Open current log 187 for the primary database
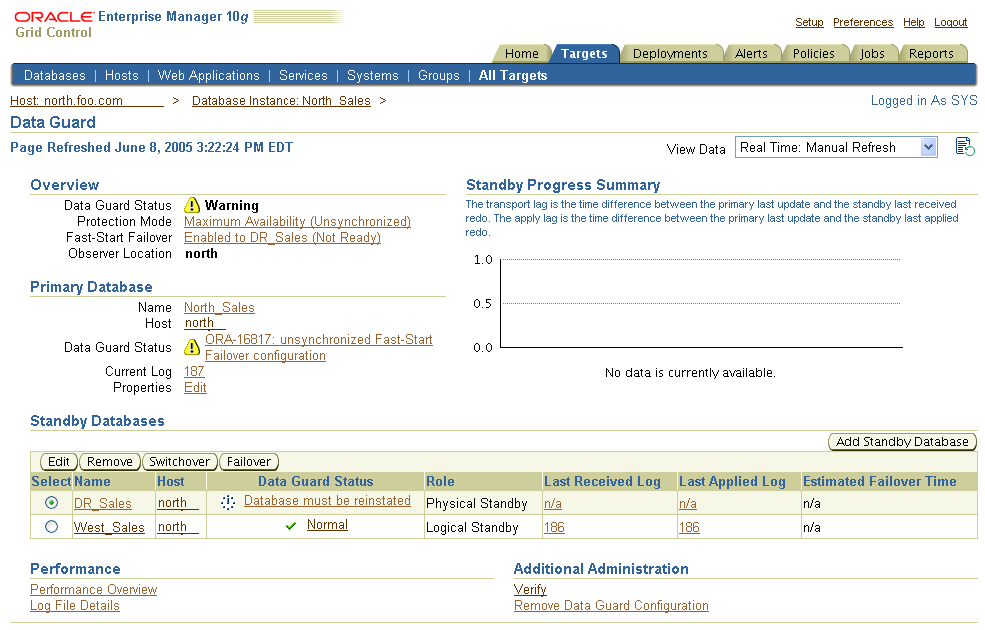Screen dimensions: 985x630 [x=193, y=371]
